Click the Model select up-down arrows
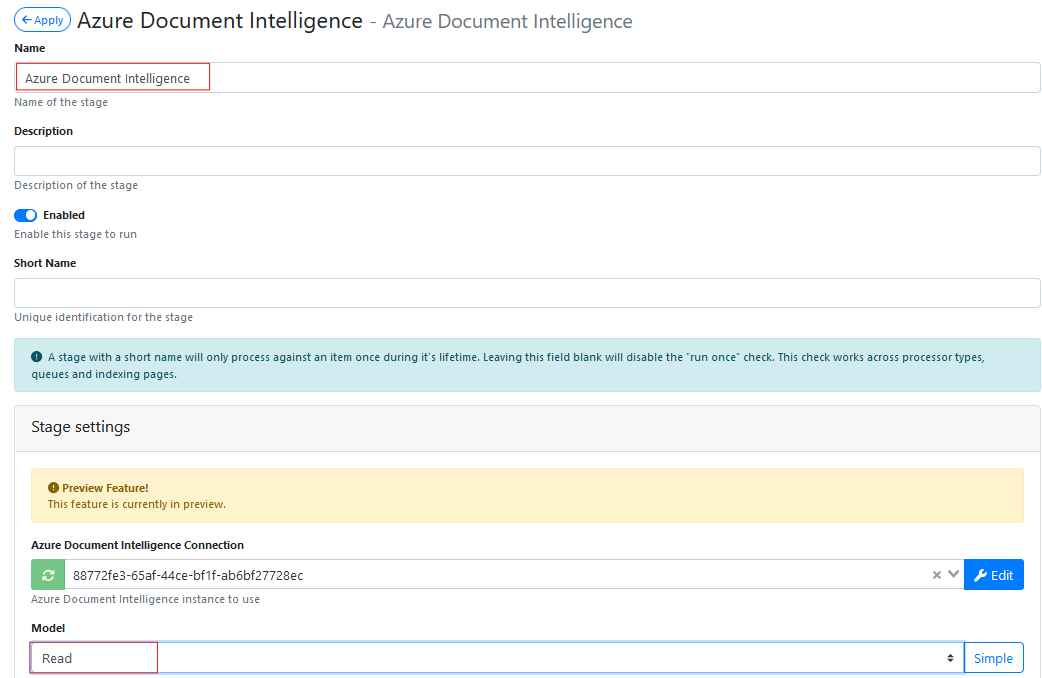The width and height of the screenshot is (1042, 678). pos(950,658)
